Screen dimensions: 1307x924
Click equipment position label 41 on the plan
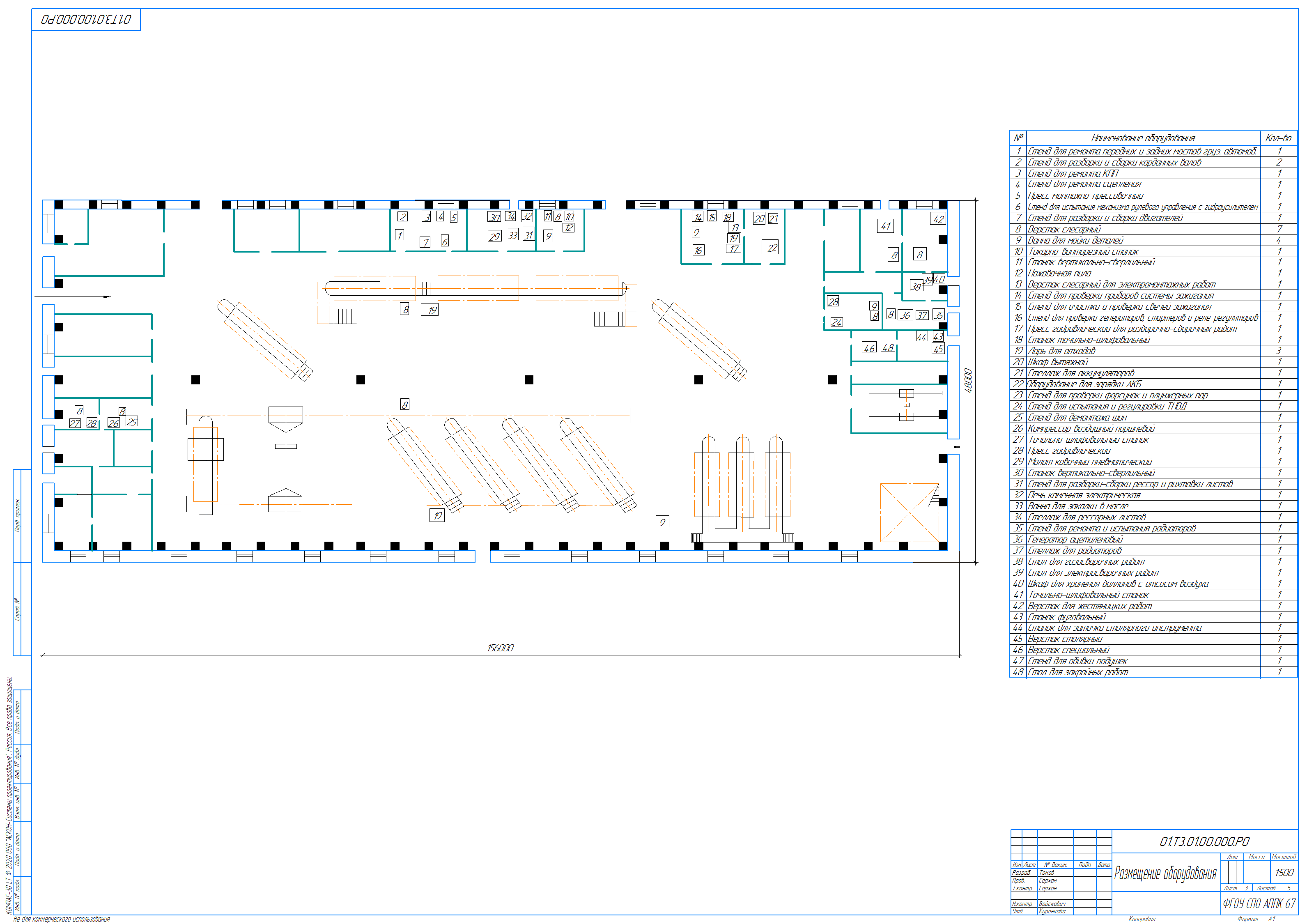point(885,226)
